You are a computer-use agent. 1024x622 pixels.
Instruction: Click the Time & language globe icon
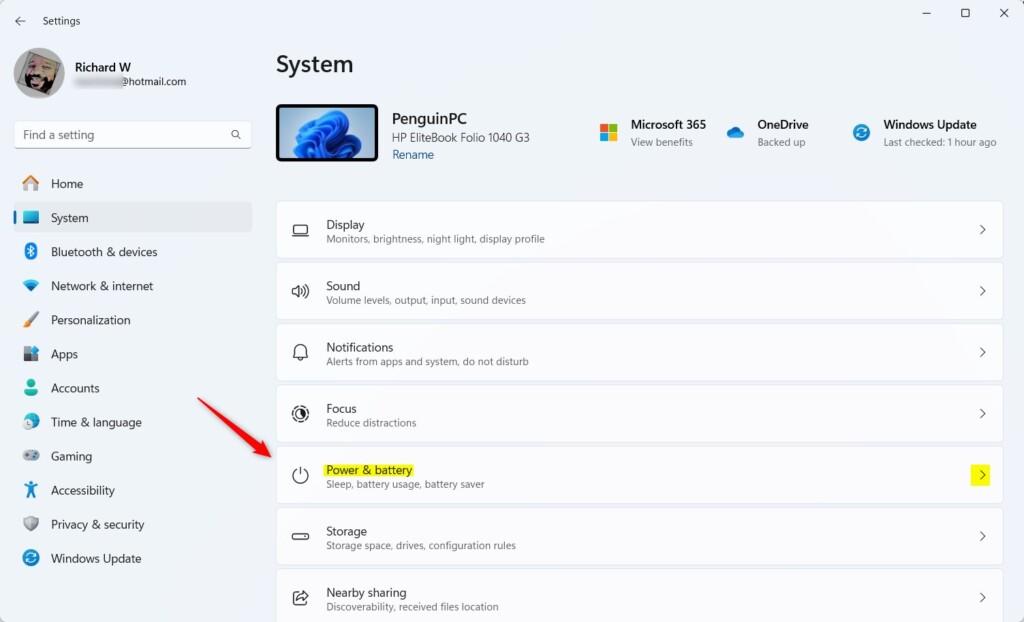coord(31,421)
